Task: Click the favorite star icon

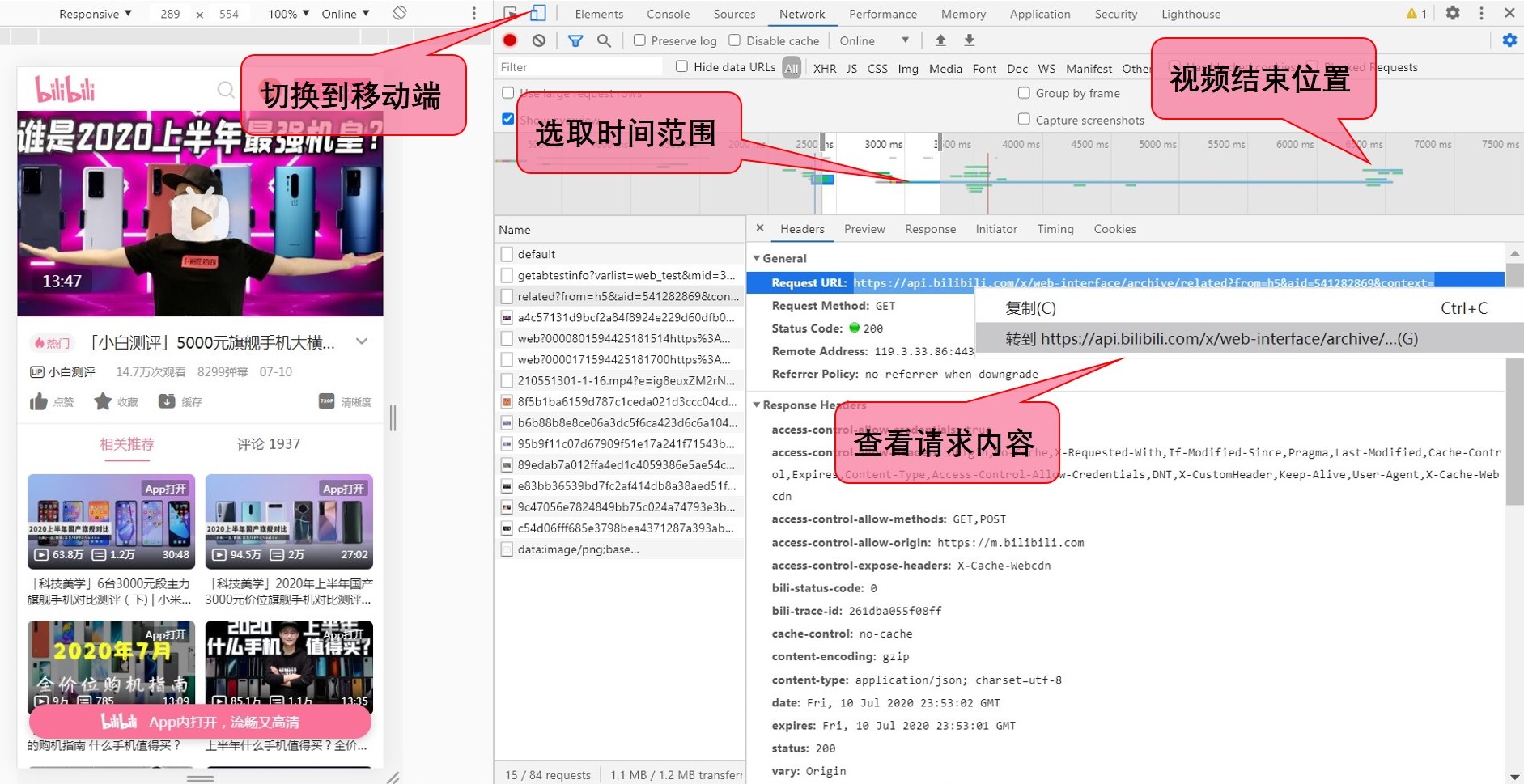Action: (103, 401)
